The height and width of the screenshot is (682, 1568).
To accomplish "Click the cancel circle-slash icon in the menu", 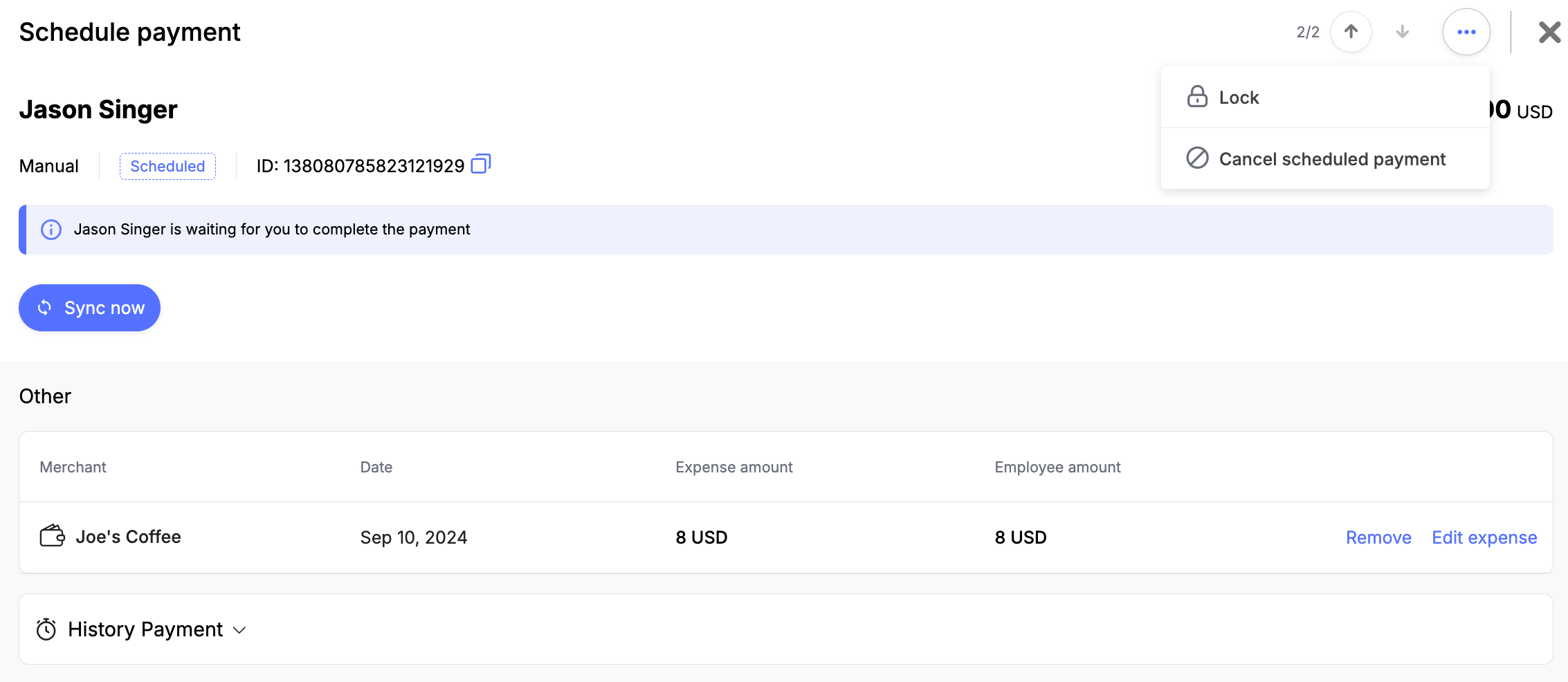I will [1197, 158].
